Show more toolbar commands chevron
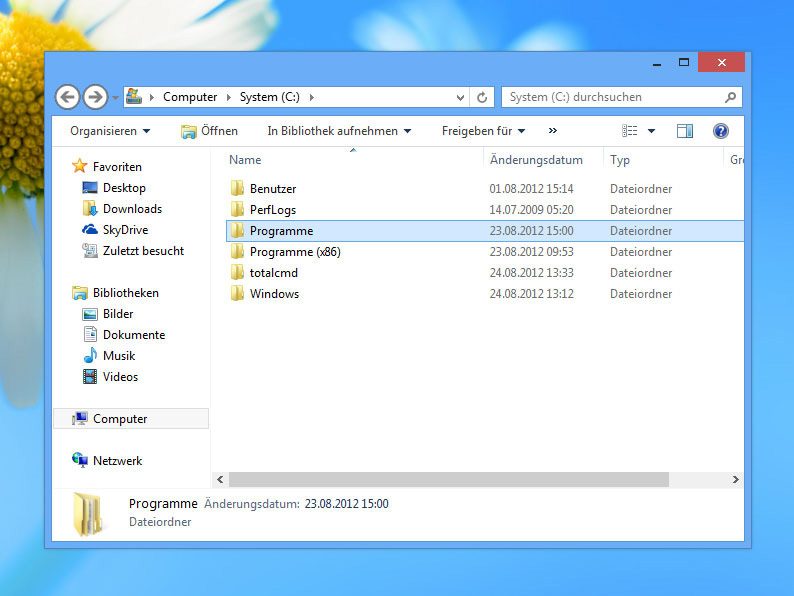 553,131
